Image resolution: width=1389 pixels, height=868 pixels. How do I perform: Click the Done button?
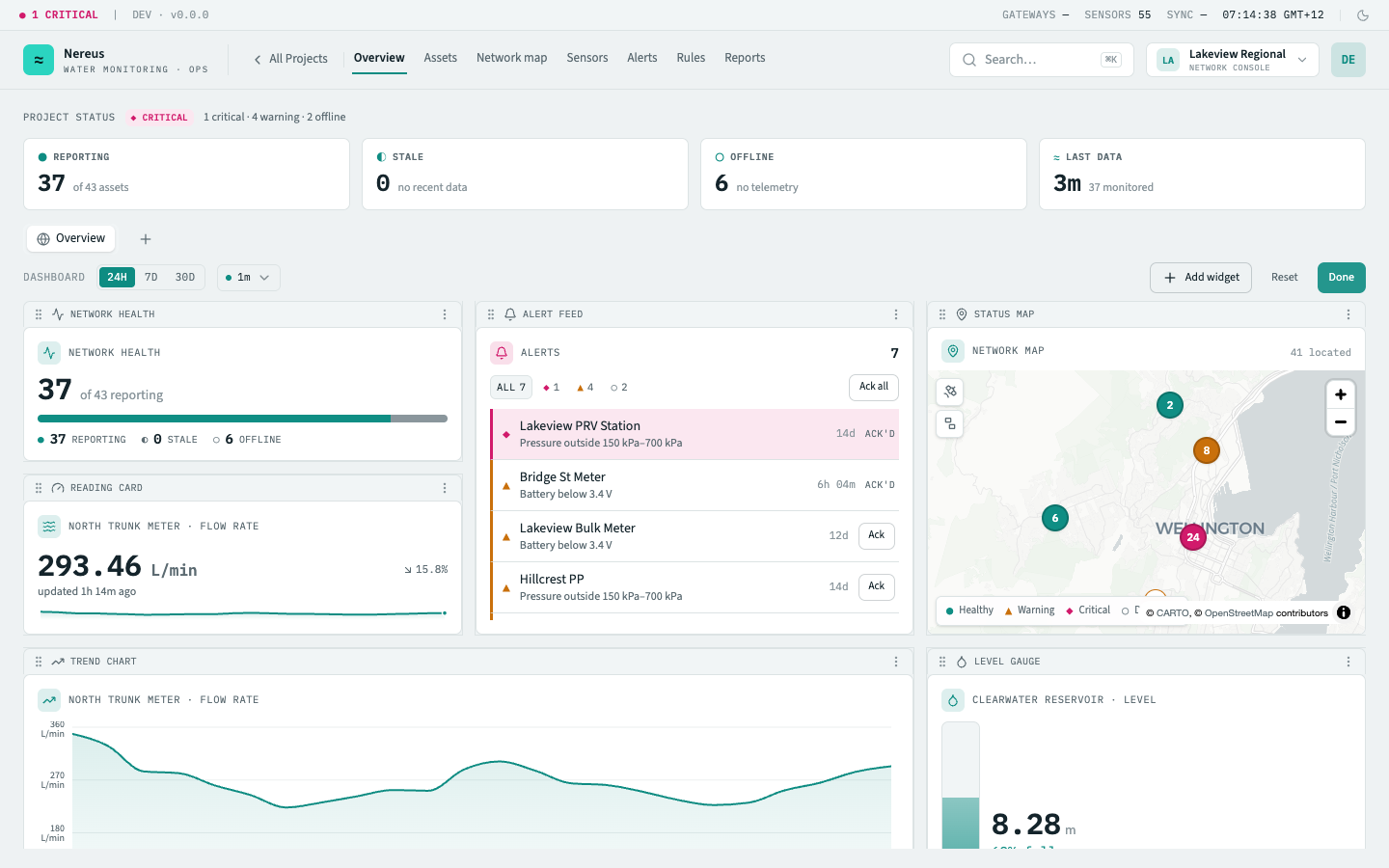(x=1342, y=278)
